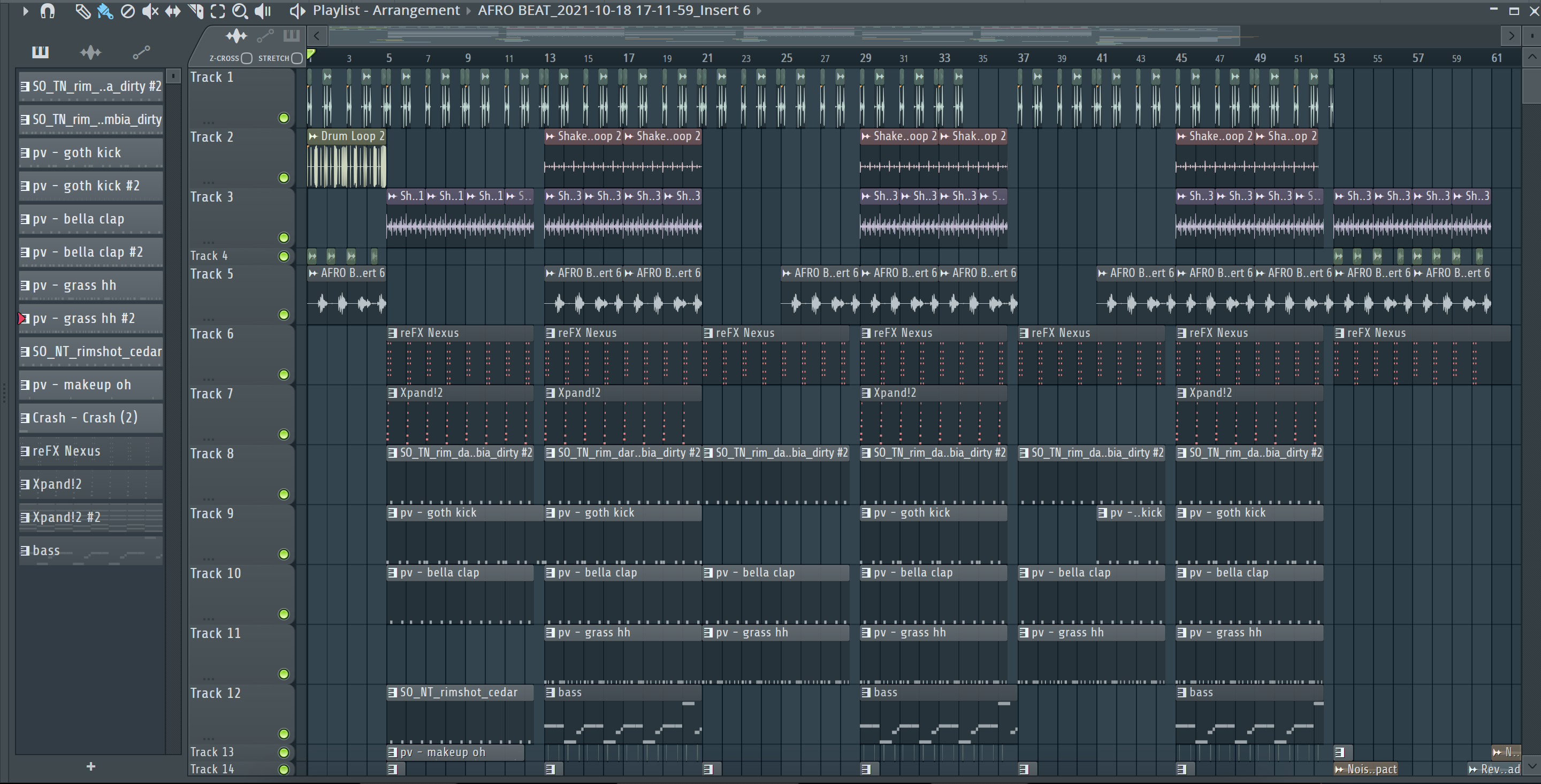Select pv - goth kick pattern in picker
The width and height of the screenshot is (1541, 784).
pyautogui.click(x=91, y=152)
